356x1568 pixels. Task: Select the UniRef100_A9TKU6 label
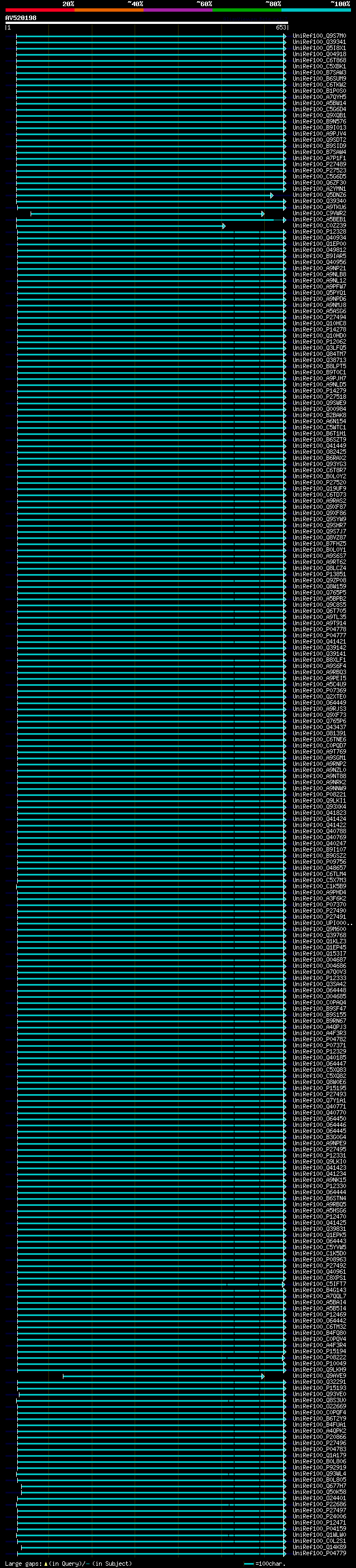point(319,207)
